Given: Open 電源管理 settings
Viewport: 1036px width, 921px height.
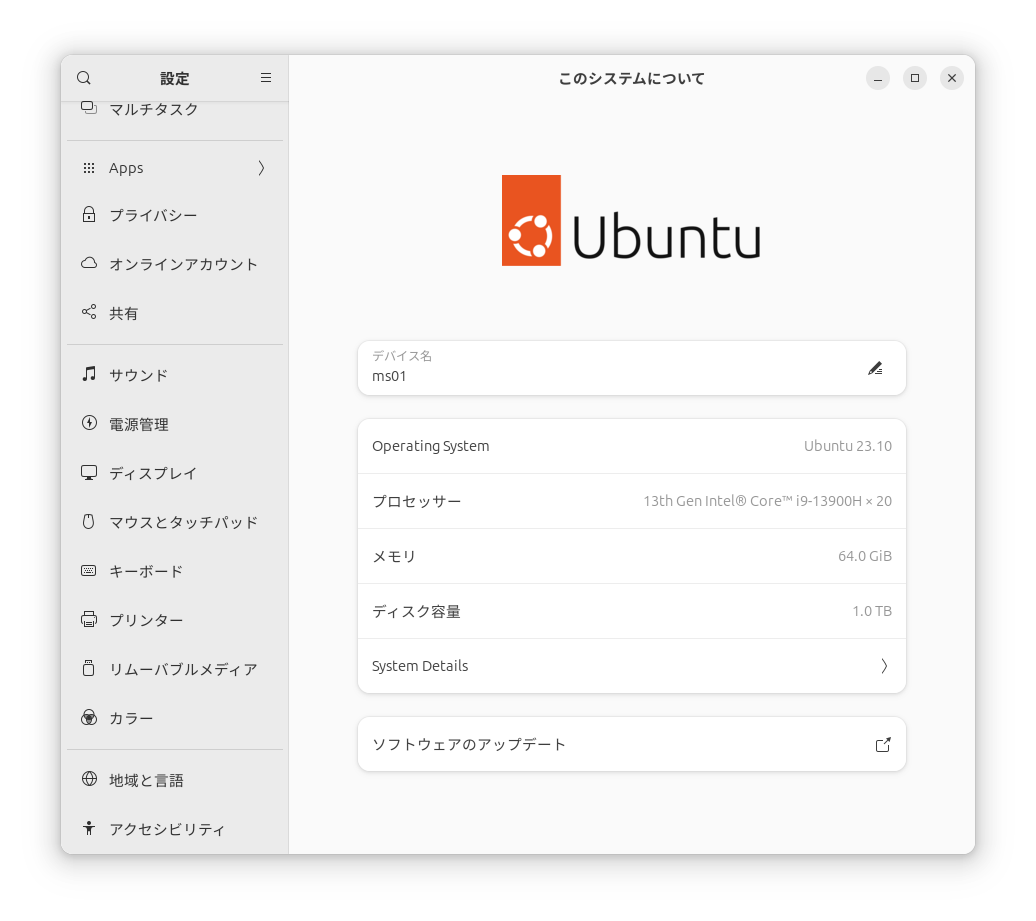Looking at the screenshot, I should click(175, 424).
